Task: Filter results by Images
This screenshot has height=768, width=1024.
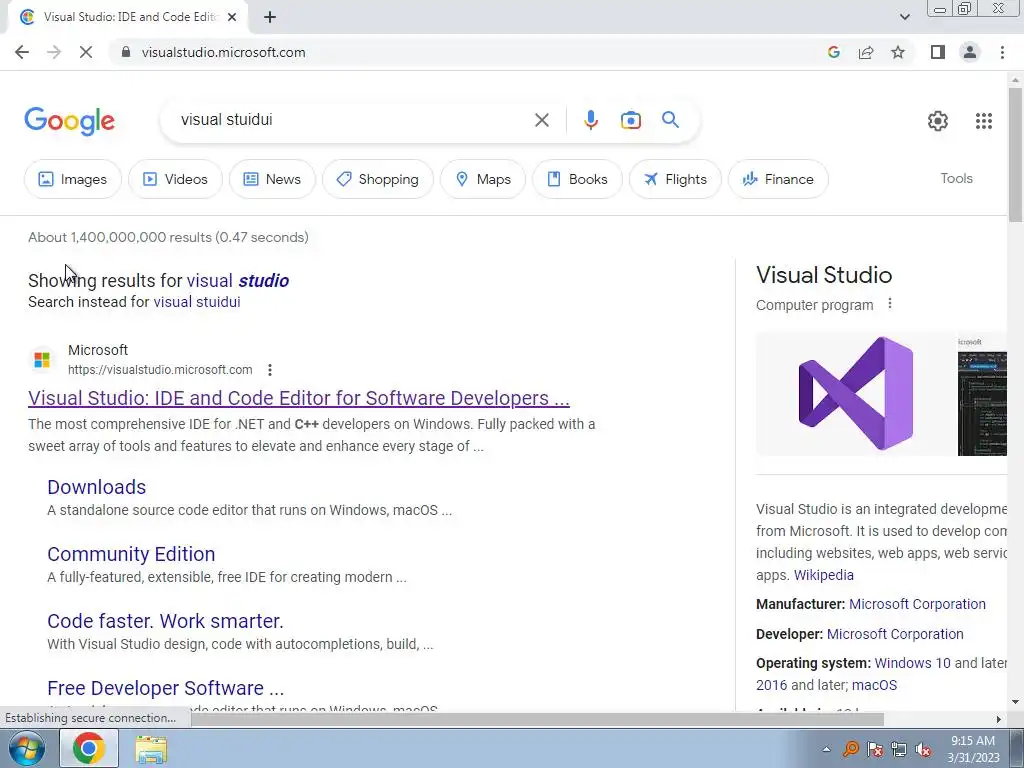Action: [x=72, y=179]
